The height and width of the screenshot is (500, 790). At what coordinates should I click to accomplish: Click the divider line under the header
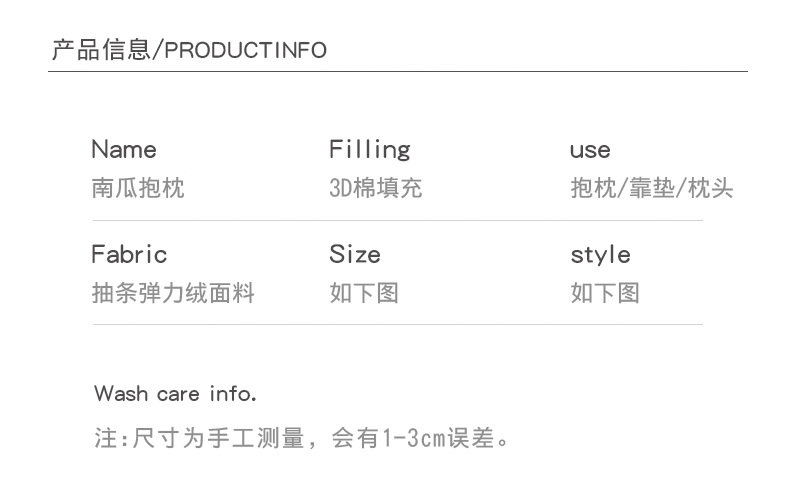tap(399, 72)
